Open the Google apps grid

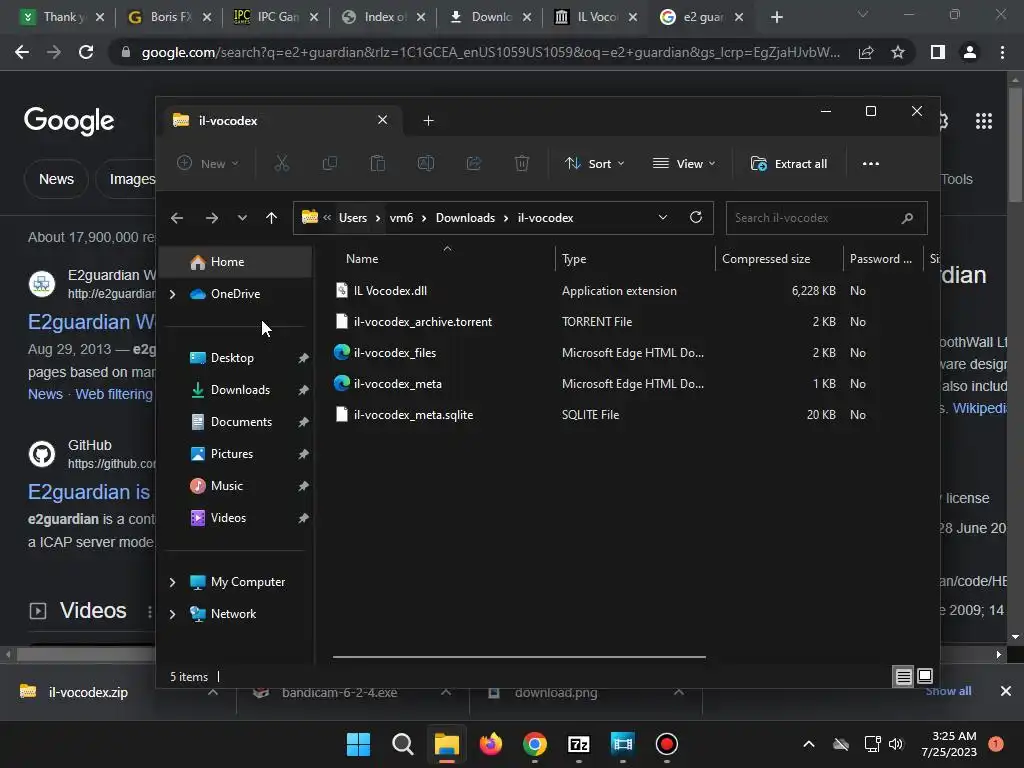[984, 121]
